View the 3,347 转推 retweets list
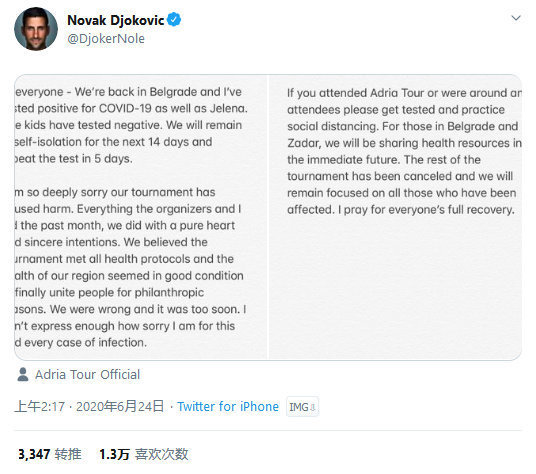The height and width of the screenshot is (474, 536). [50, 454]
